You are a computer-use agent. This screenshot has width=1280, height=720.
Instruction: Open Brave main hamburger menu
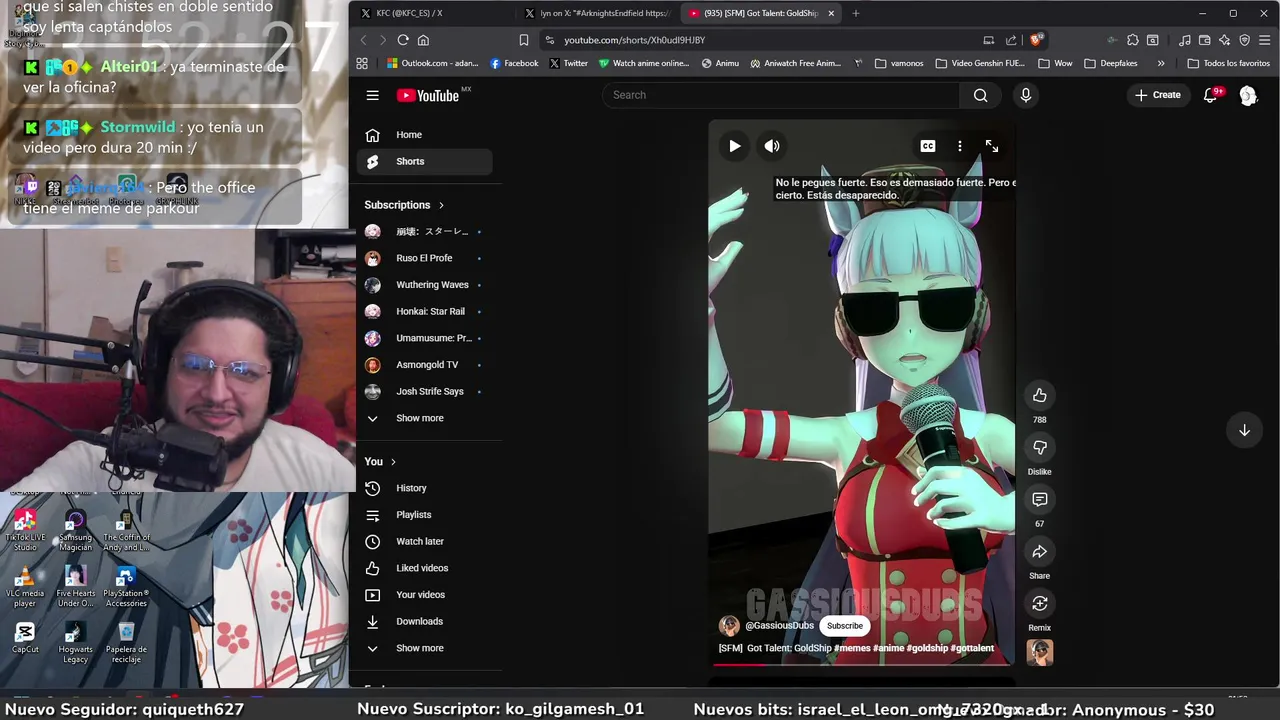[x=1265, y=40]
